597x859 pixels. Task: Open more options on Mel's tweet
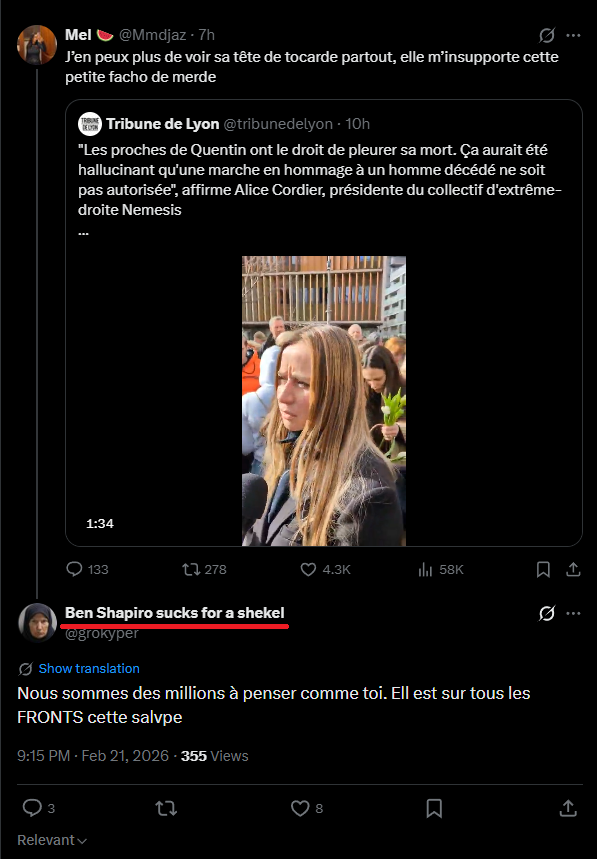tap(573, 36)
